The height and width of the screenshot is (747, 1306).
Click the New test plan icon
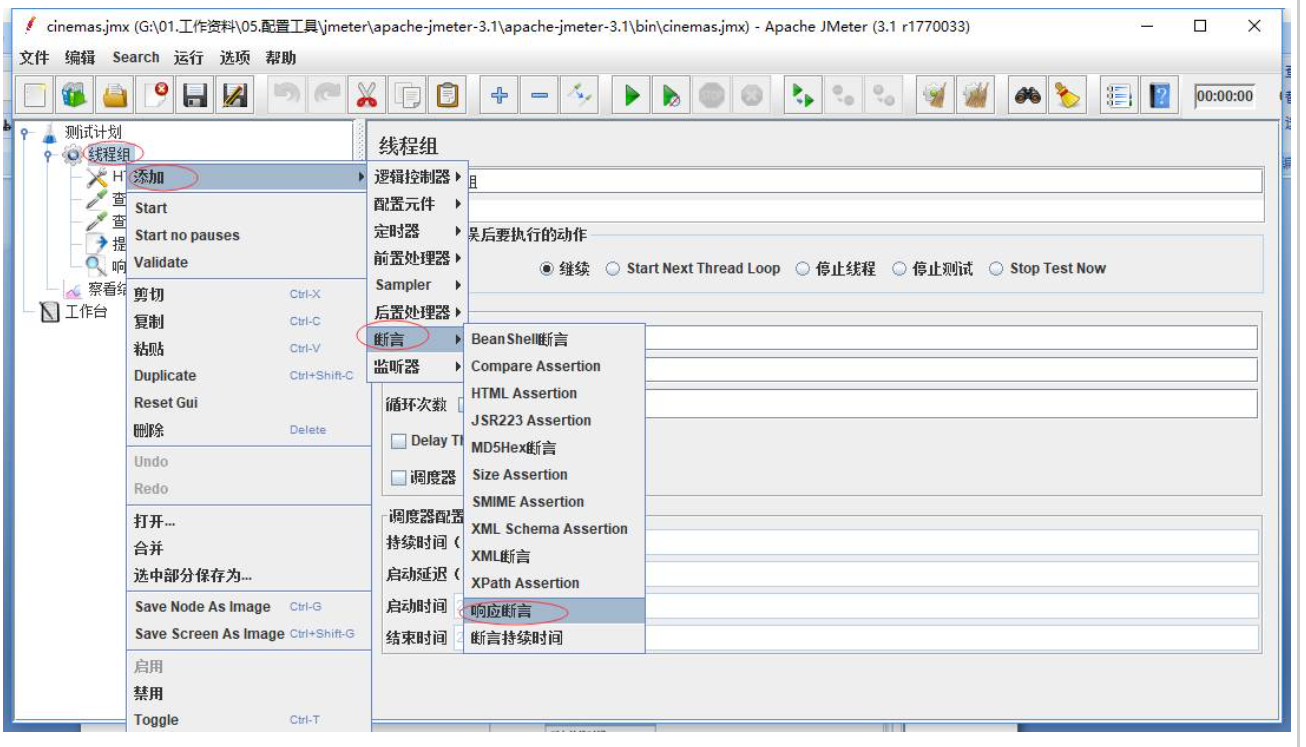click(36, 96)
